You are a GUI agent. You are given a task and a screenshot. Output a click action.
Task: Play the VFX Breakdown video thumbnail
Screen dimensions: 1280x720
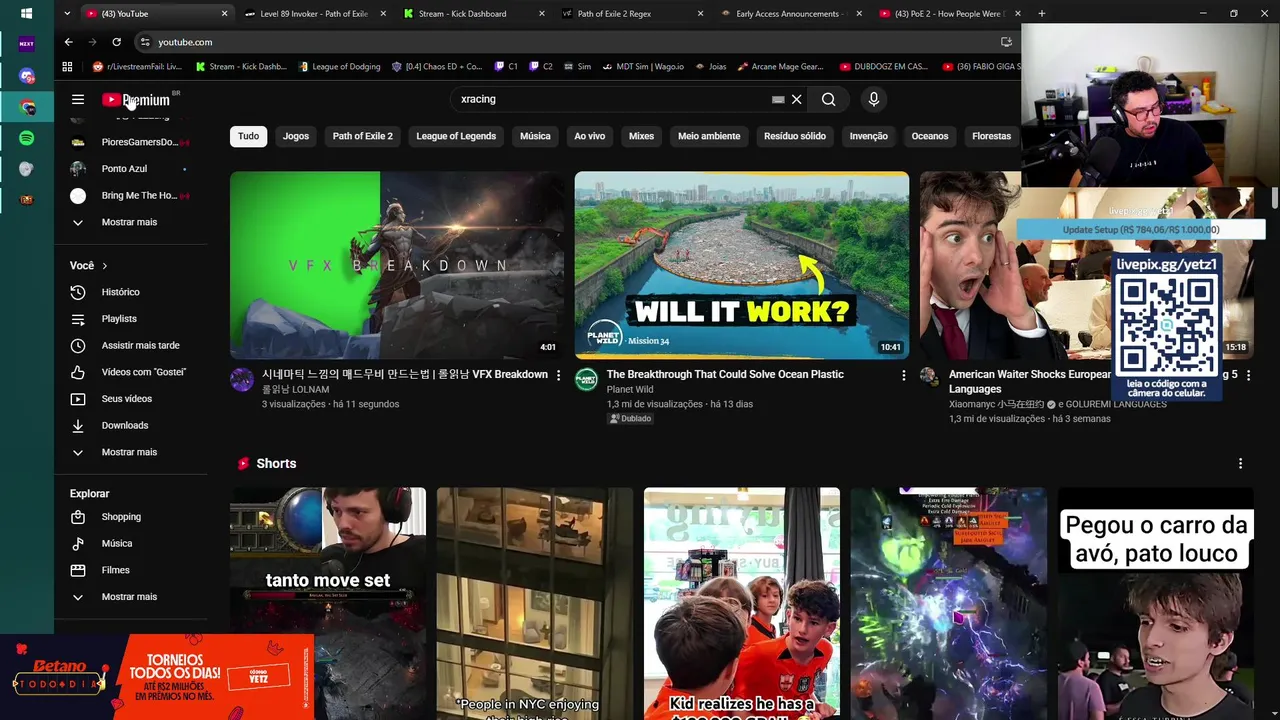[x=397, y=265]
